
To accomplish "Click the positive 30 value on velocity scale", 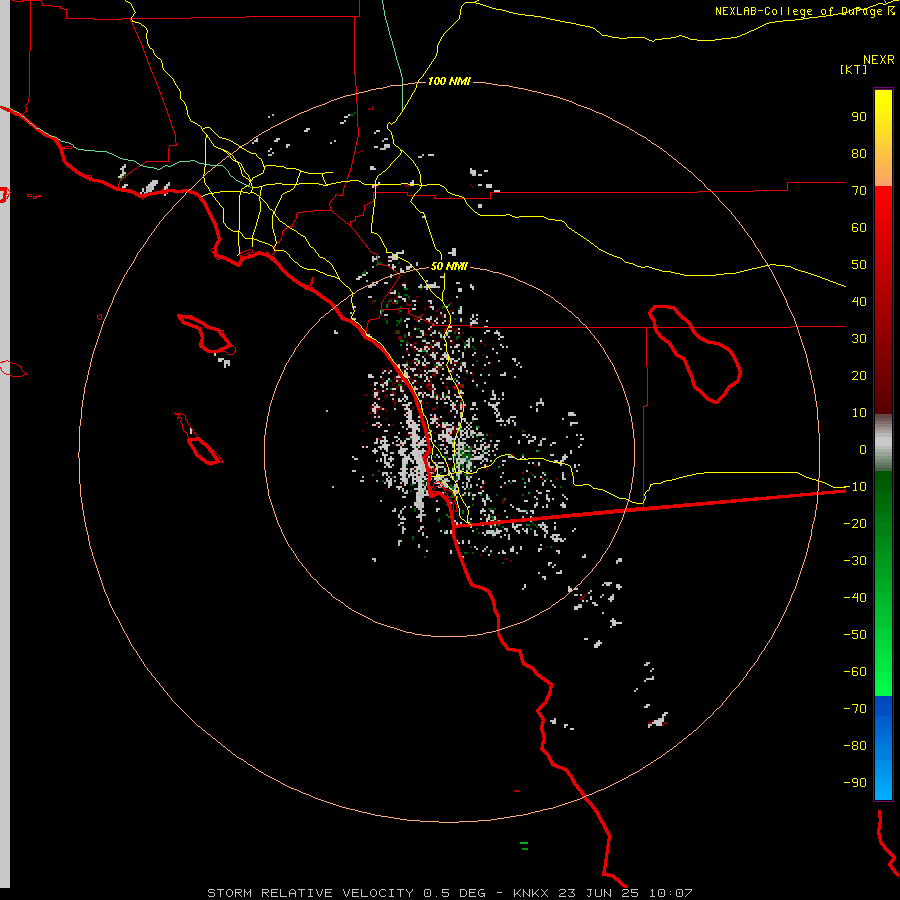I will [859, 339].
